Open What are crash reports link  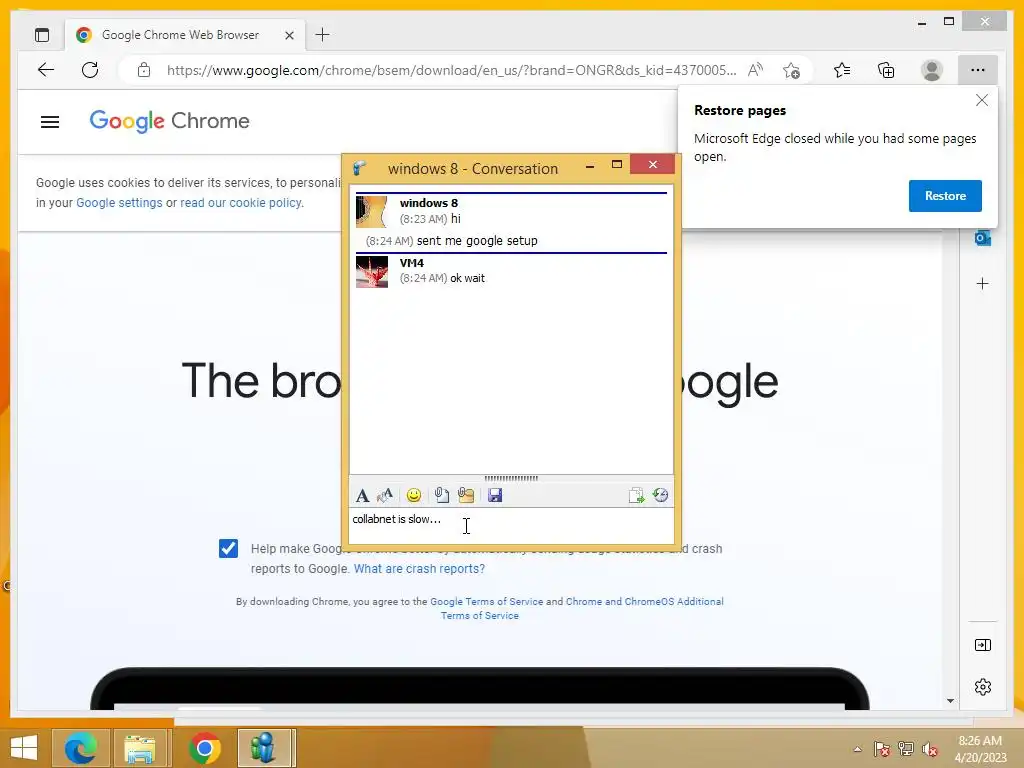(x=419, y=569)
